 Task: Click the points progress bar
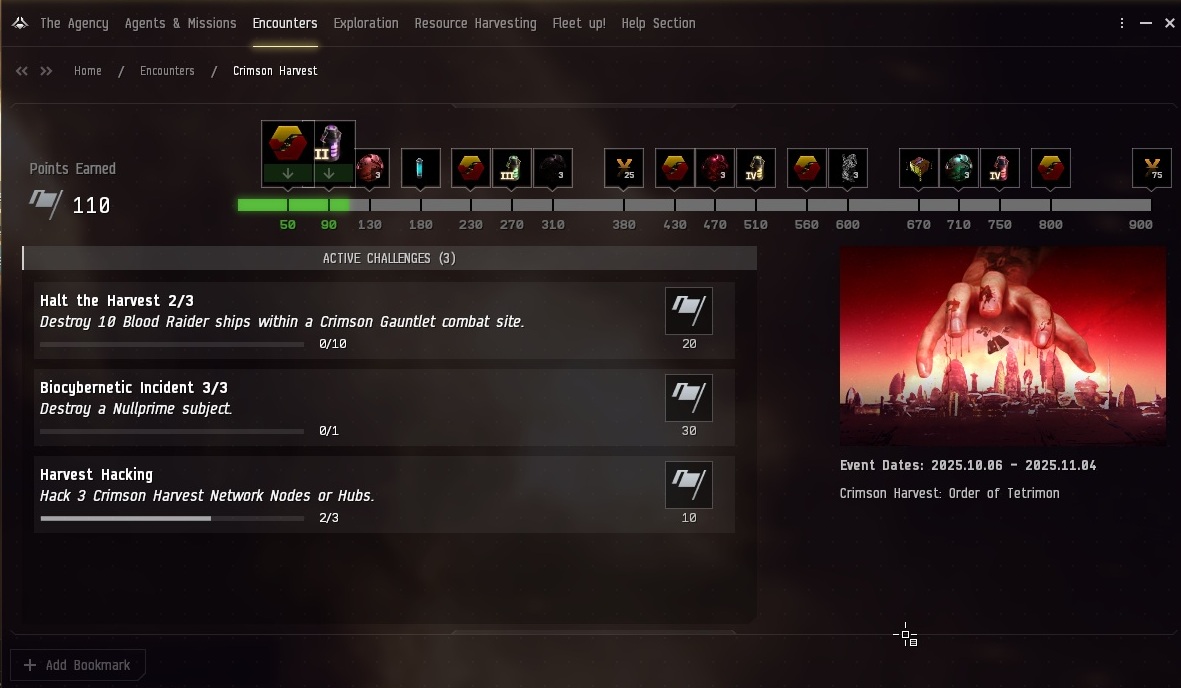coord(694,205)
